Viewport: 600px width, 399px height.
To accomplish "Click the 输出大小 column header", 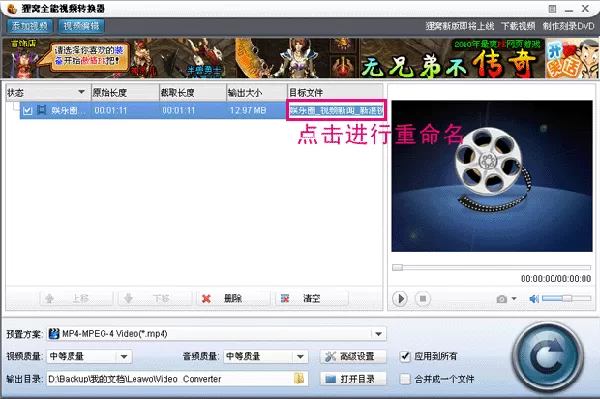I will click(257, 93).
